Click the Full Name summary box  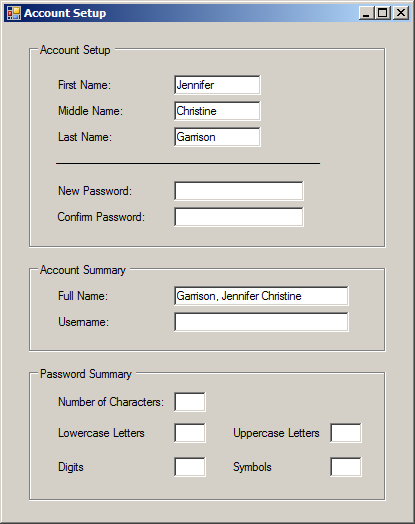(x=261, y=296)
